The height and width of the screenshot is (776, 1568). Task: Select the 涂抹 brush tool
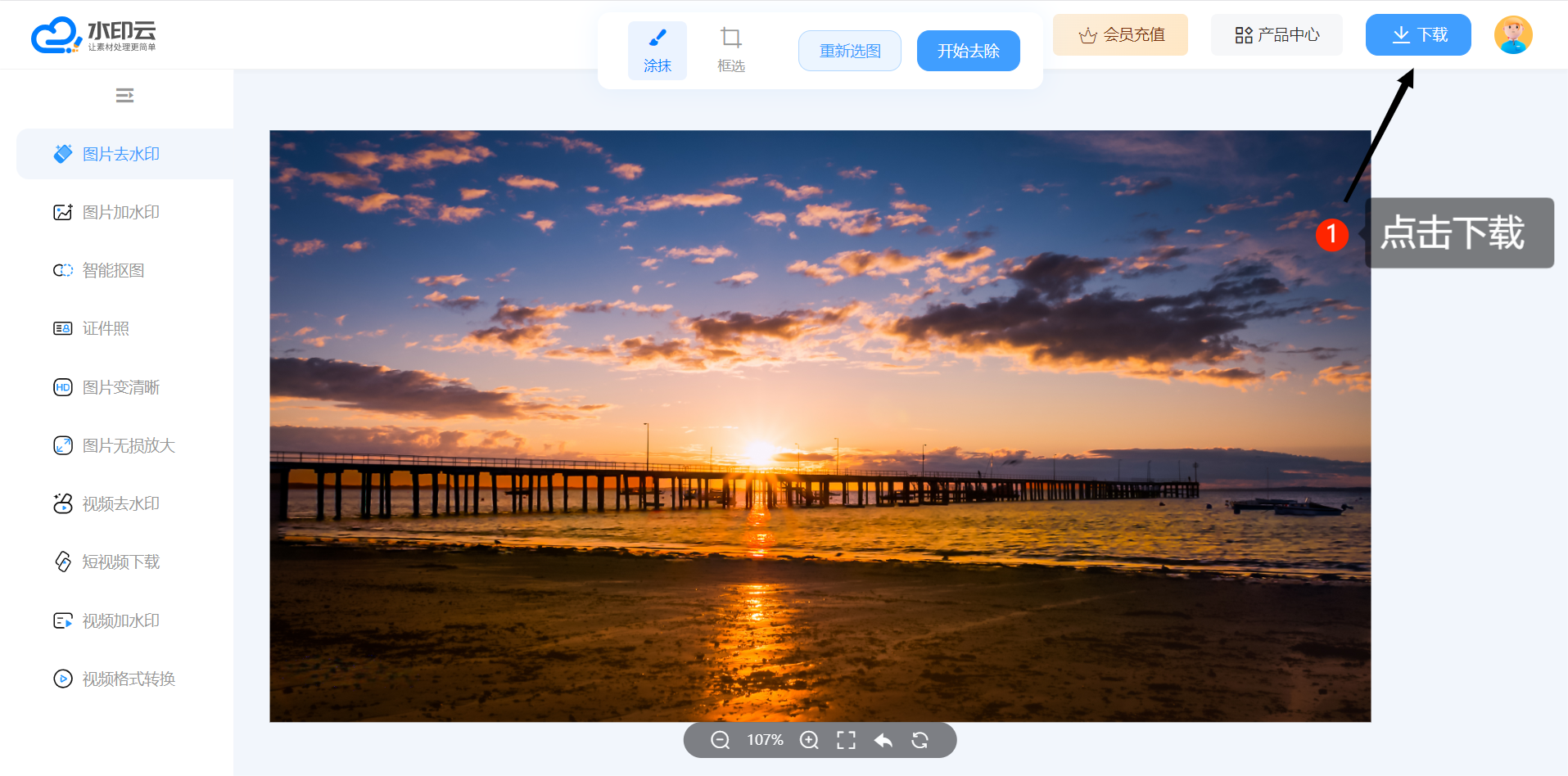click(x=657, y=50)
